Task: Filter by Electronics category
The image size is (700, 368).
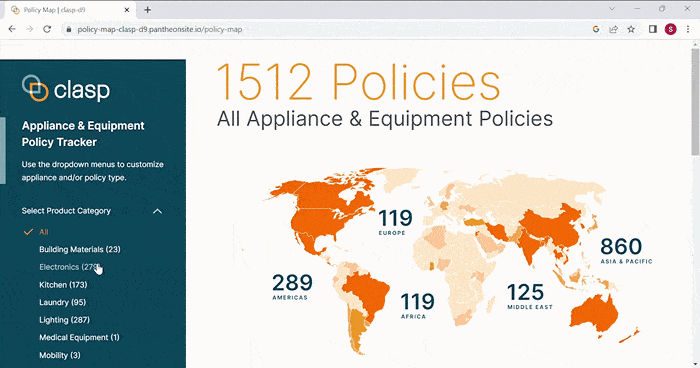Action: [69, 267]
